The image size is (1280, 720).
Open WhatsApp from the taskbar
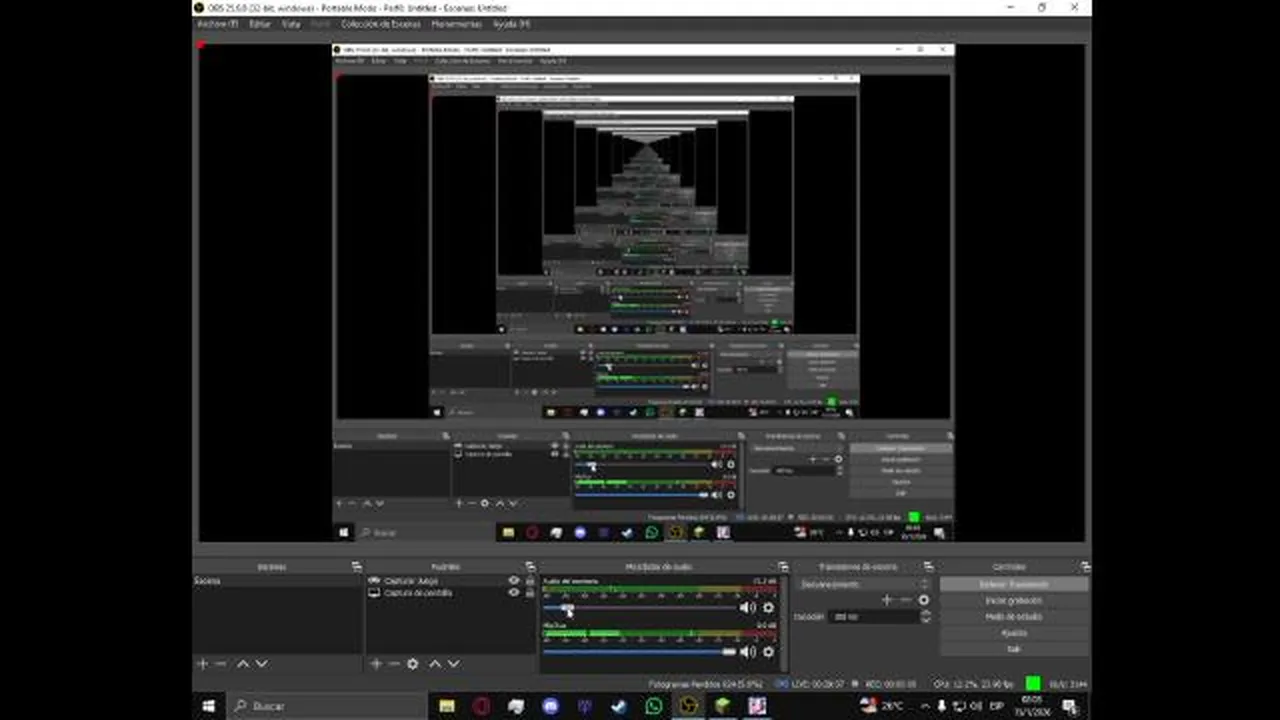[x=654, y=706]
